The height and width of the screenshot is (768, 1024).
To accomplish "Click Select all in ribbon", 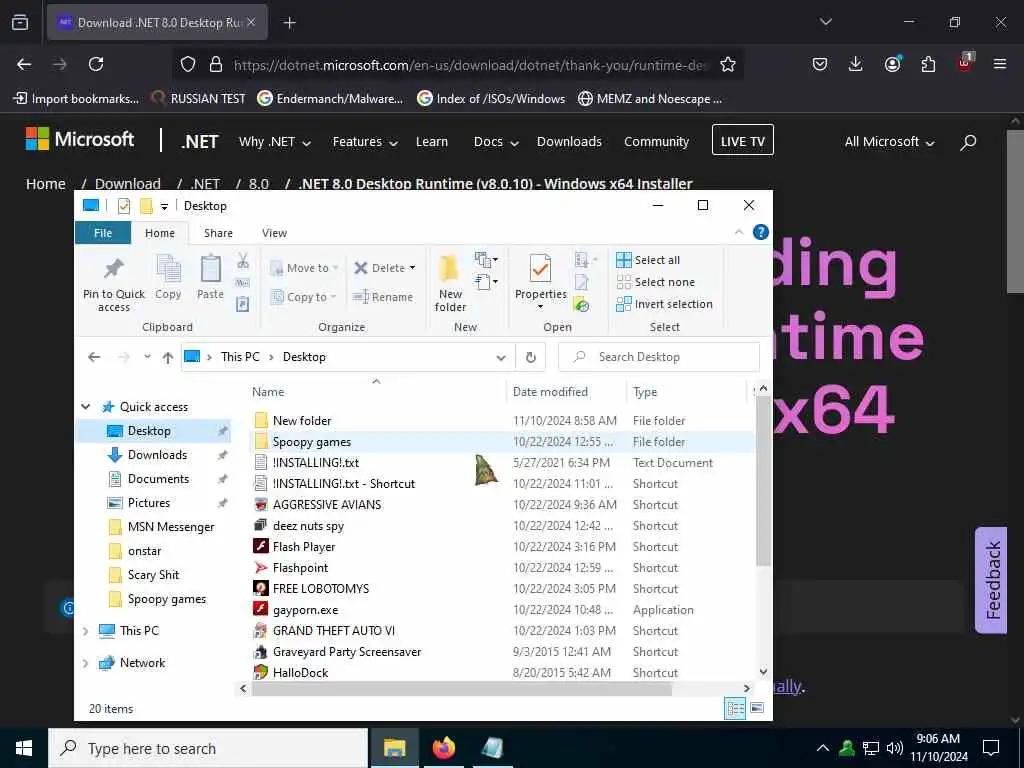I will click(648, 260).
